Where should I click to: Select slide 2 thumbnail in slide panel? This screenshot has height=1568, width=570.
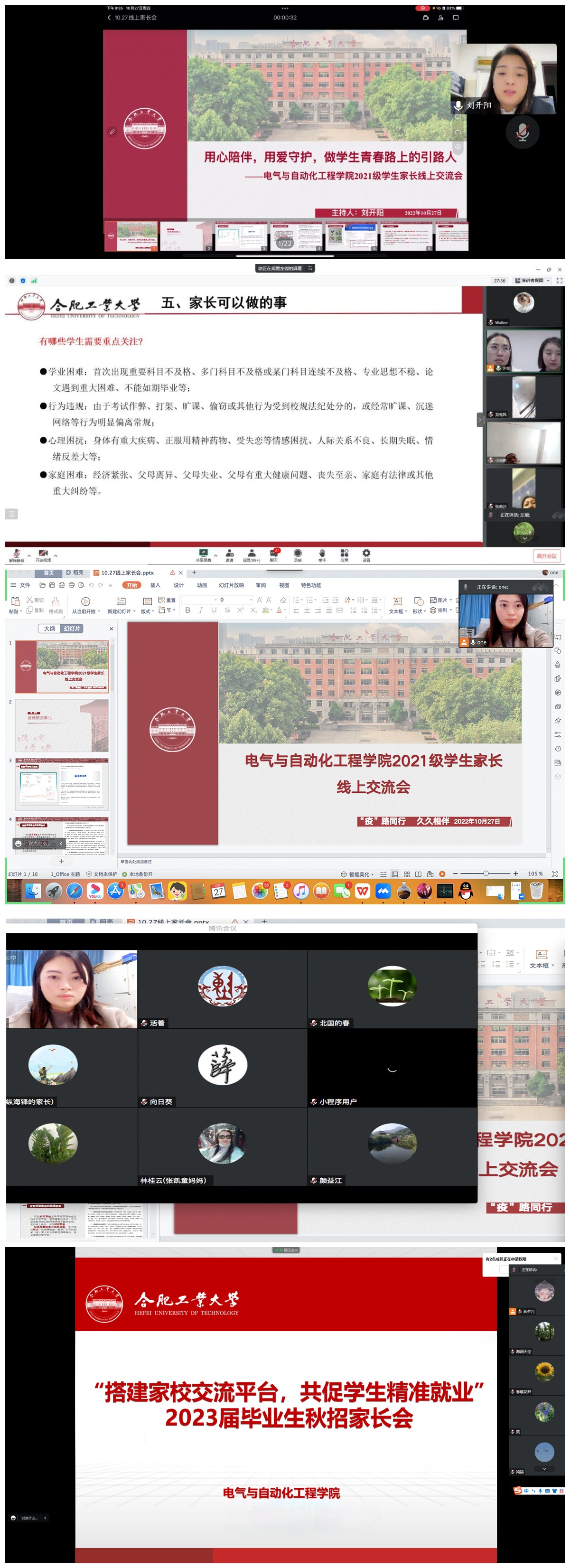point(61,725)
